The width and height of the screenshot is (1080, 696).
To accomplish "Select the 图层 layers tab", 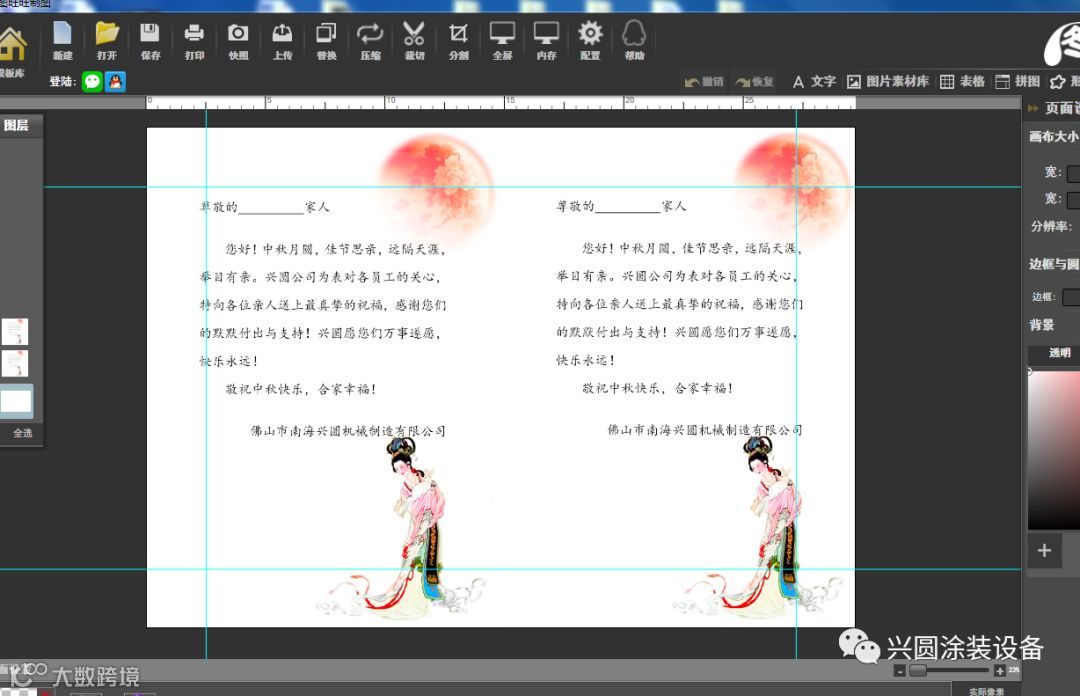I will coord(17,125).
